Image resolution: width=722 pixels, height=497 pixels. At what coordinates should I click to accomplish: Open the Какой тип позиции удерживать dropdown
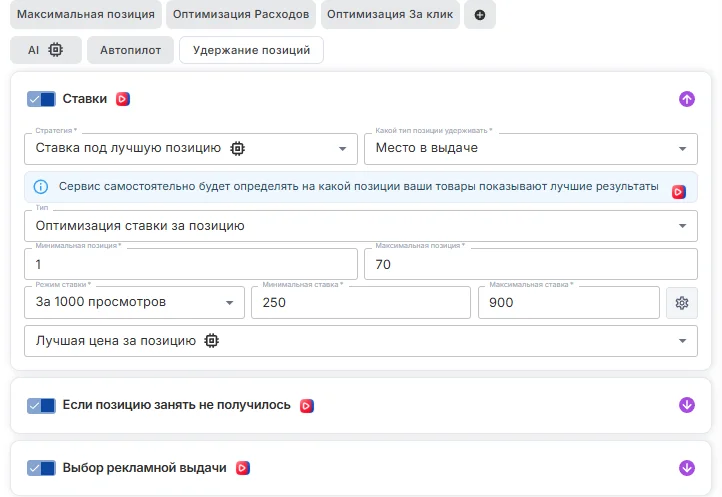530,148
